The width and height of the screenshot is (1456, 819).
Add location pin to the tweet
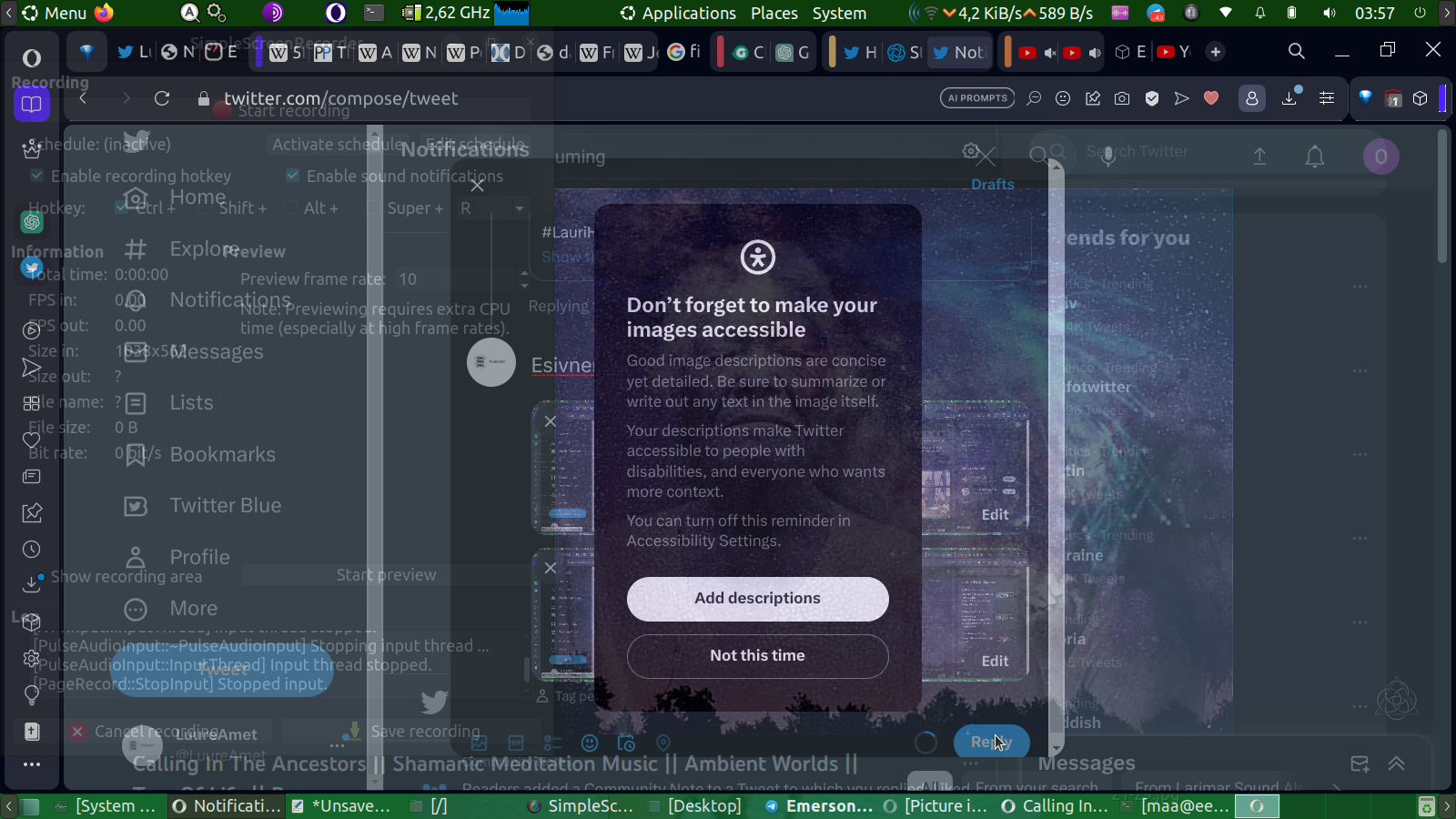[x=663, y=743]
